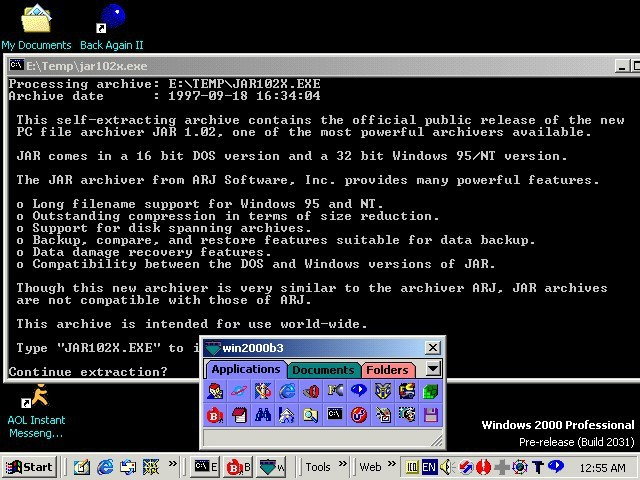Screen dimensions: 640x480
Task: Launch the blue speech bubble app in win2000b3
Action: click(x=359, y=391)
